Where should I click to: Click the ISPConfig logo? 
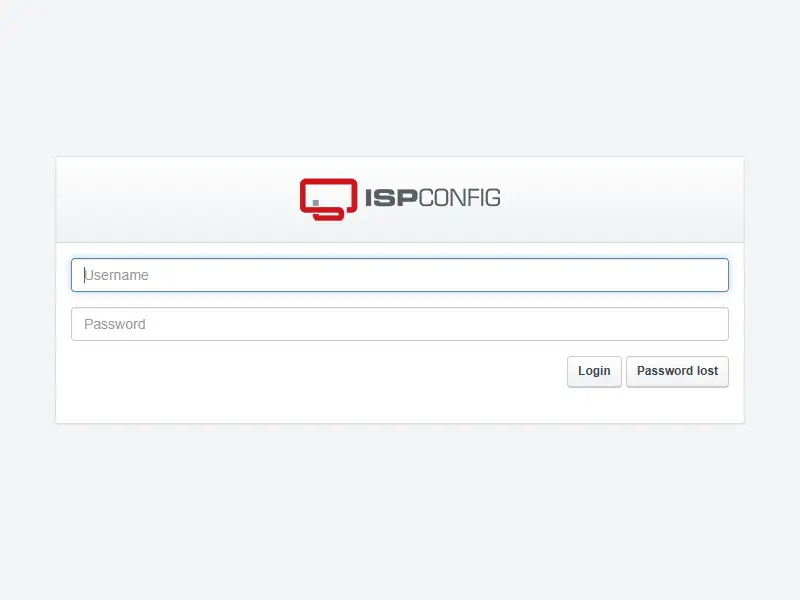400,199
